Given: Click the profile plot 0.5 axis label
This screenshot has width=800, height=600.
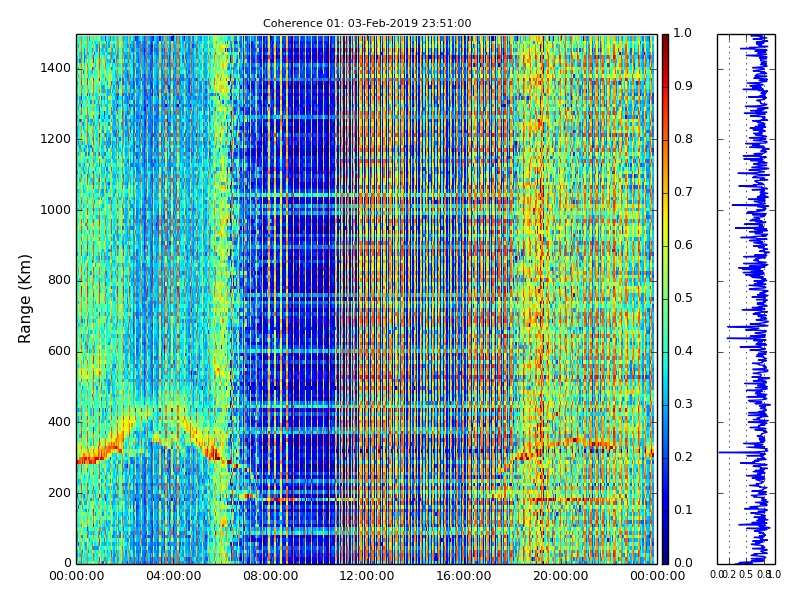Looking at the screenshot, I should pos(746,574).
